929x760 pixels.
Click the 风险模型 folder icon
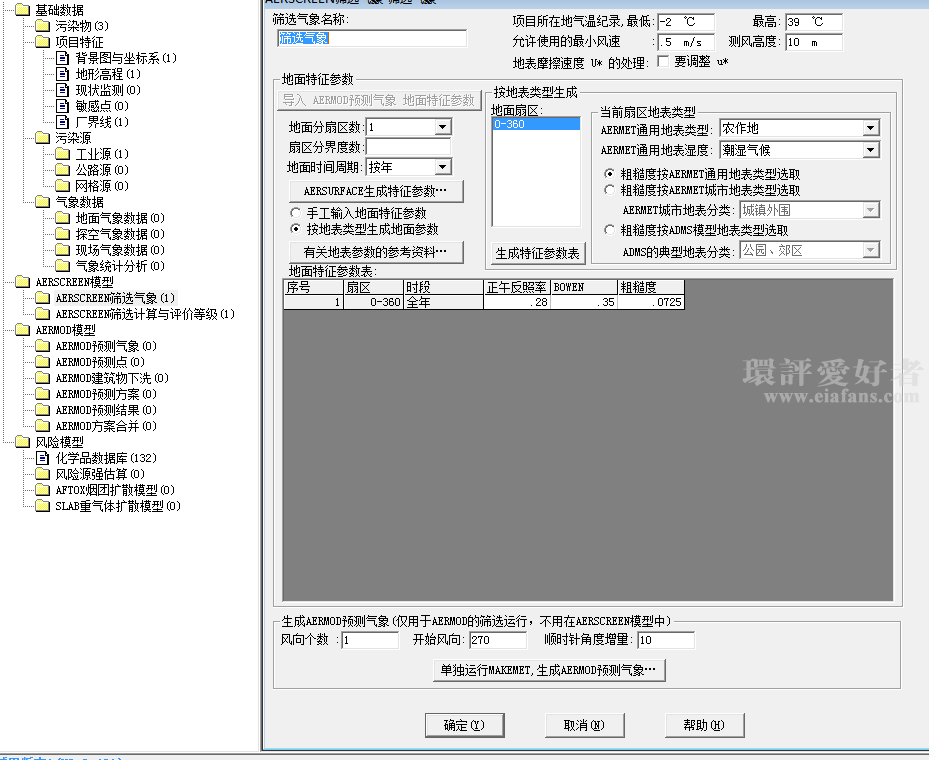pyautogui.click(x=23, y=441)
